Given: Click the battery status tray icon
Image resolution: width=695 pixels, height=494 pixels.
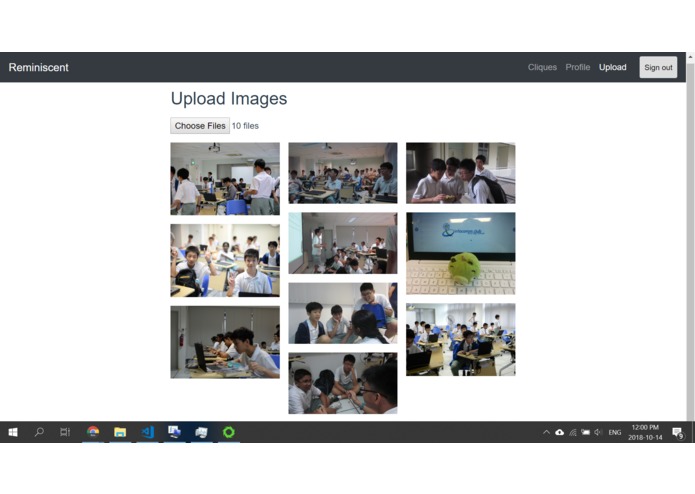Looking at the screenshot, I should (x=586, y=432).
